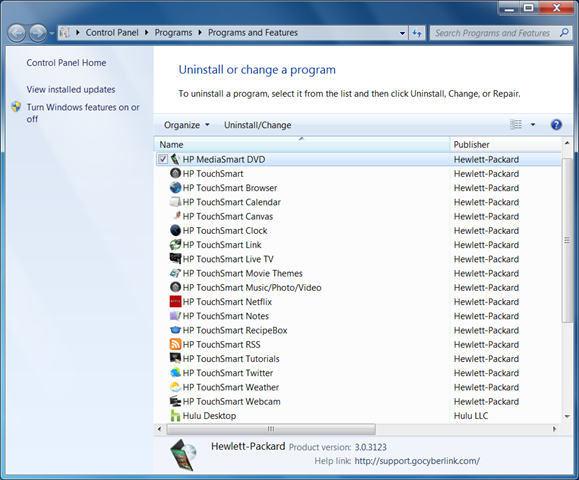This screenshot has height=480, width=579.
Task: Click the HP TouchSmart Weather icon
Action: (175, 387)
